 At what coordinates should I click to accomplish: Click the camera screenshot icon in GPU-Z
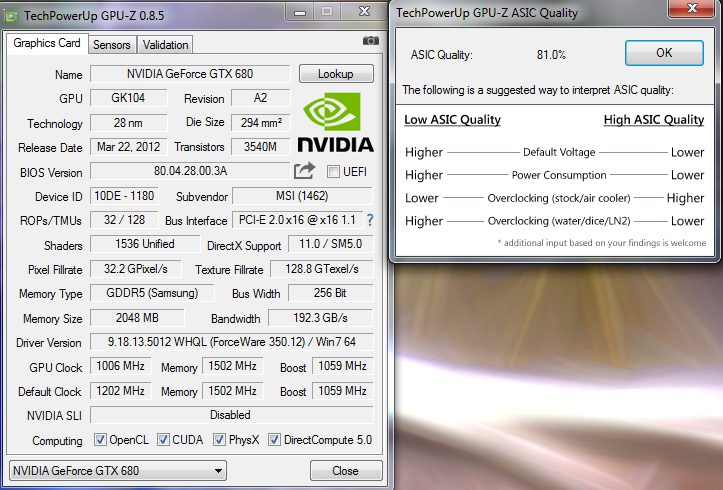coord(371,41)
